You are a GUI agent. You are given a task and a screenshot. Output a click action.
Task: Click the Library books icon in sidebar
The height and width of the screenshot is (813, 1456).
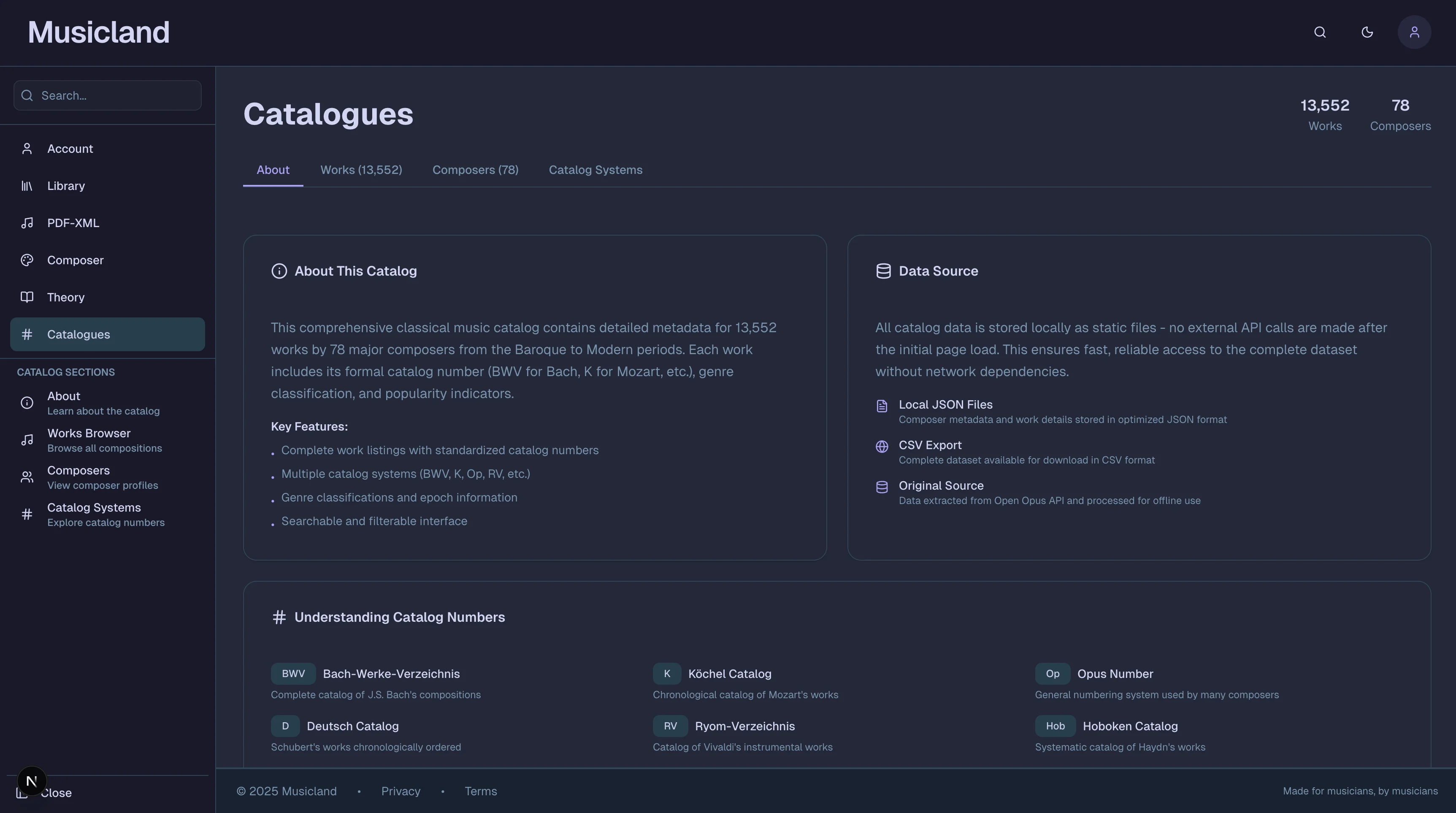point(27,186)
